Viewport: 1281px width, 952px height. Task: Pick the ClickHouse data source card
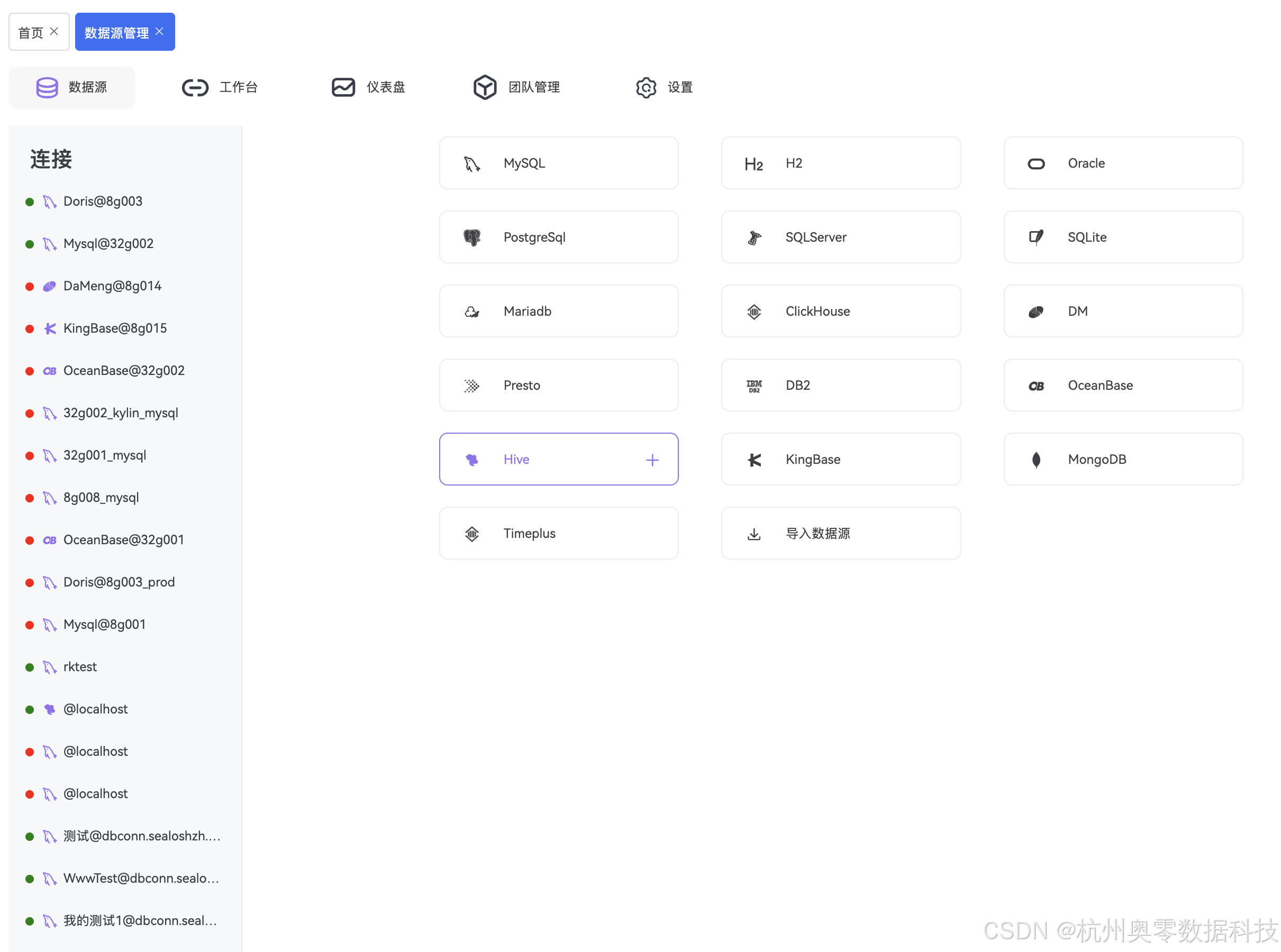(841, 311)
